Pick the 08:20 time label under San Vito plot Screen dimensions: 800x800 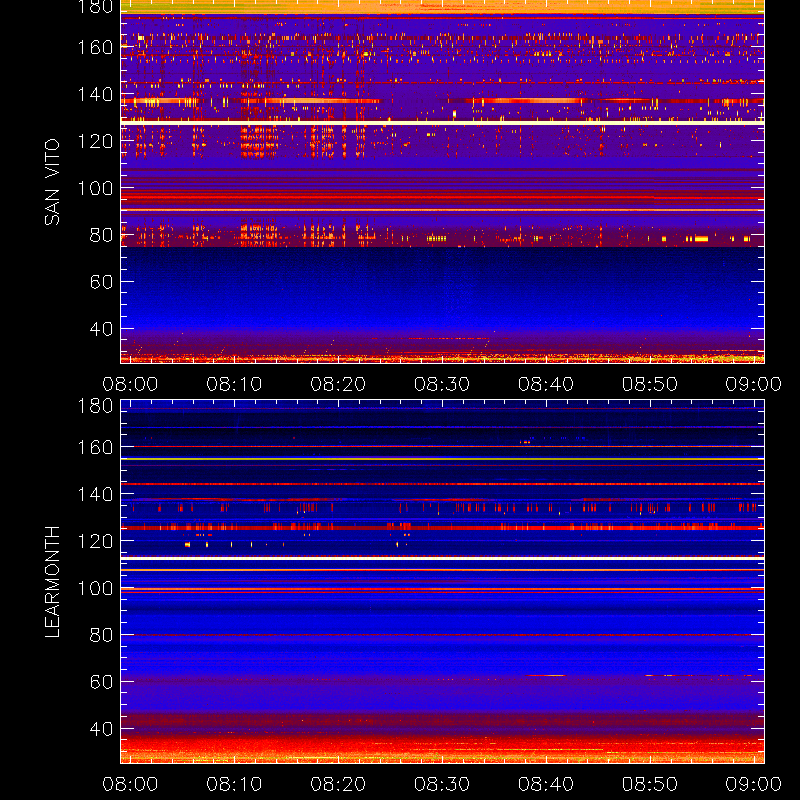coord(338,384)
